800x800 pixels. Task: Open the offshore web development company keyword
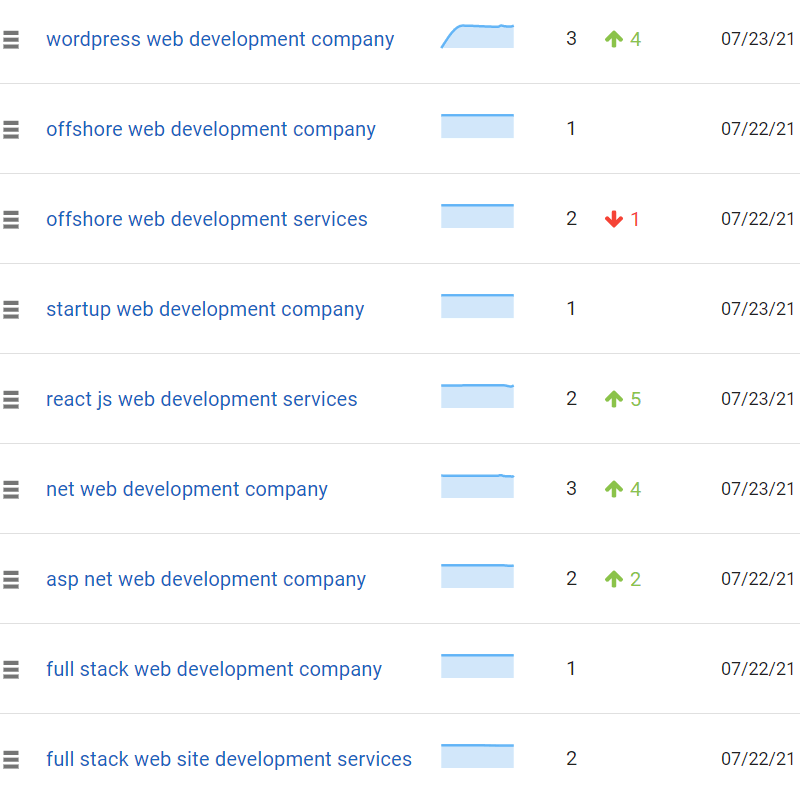pyautogui.click(x=211, y=129)
